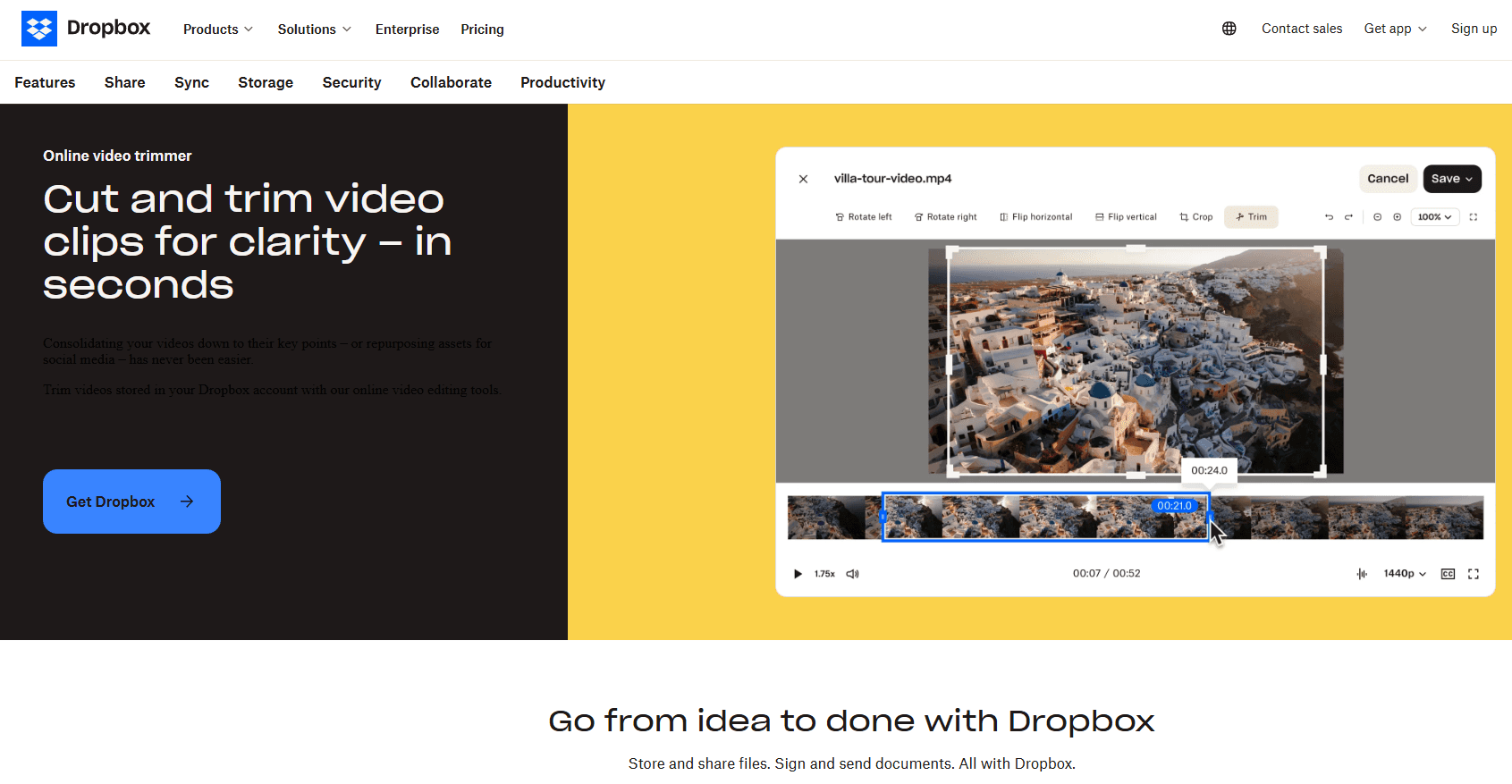Toggle the Trim tool
The height and width of the screenshot is (784, 1512).
point(1251,217)
